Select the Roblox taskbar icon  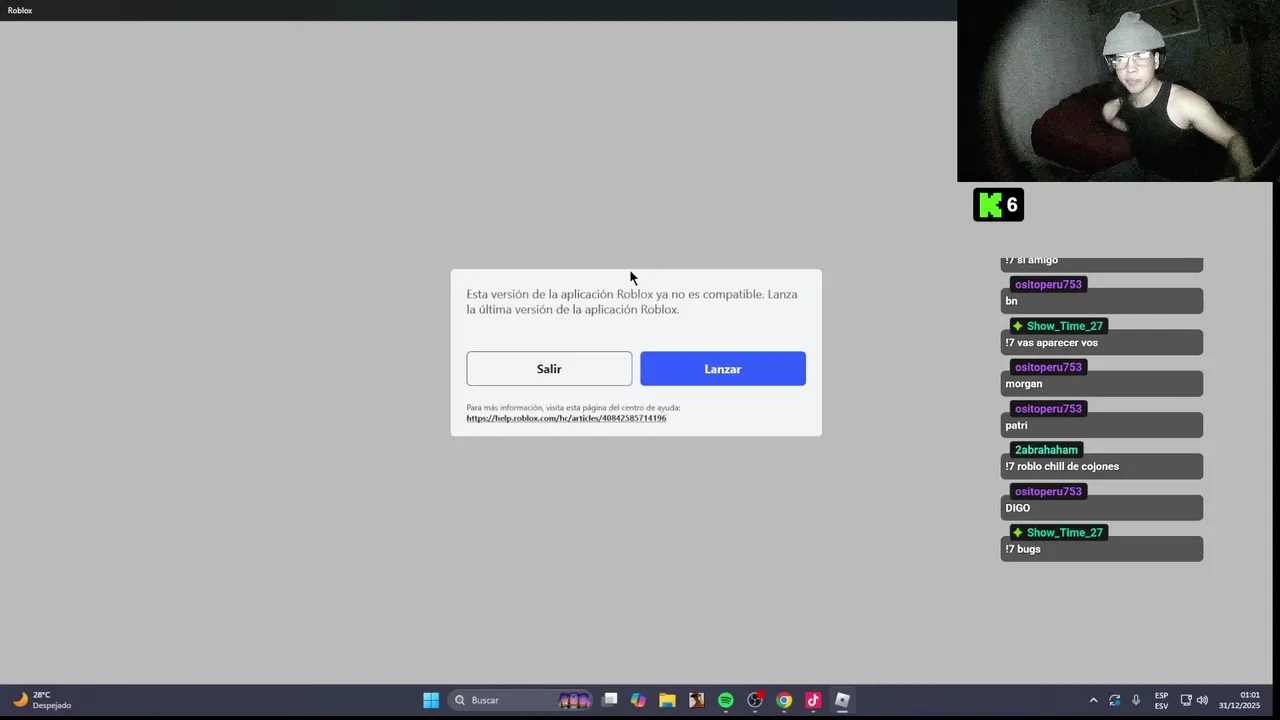842,700
